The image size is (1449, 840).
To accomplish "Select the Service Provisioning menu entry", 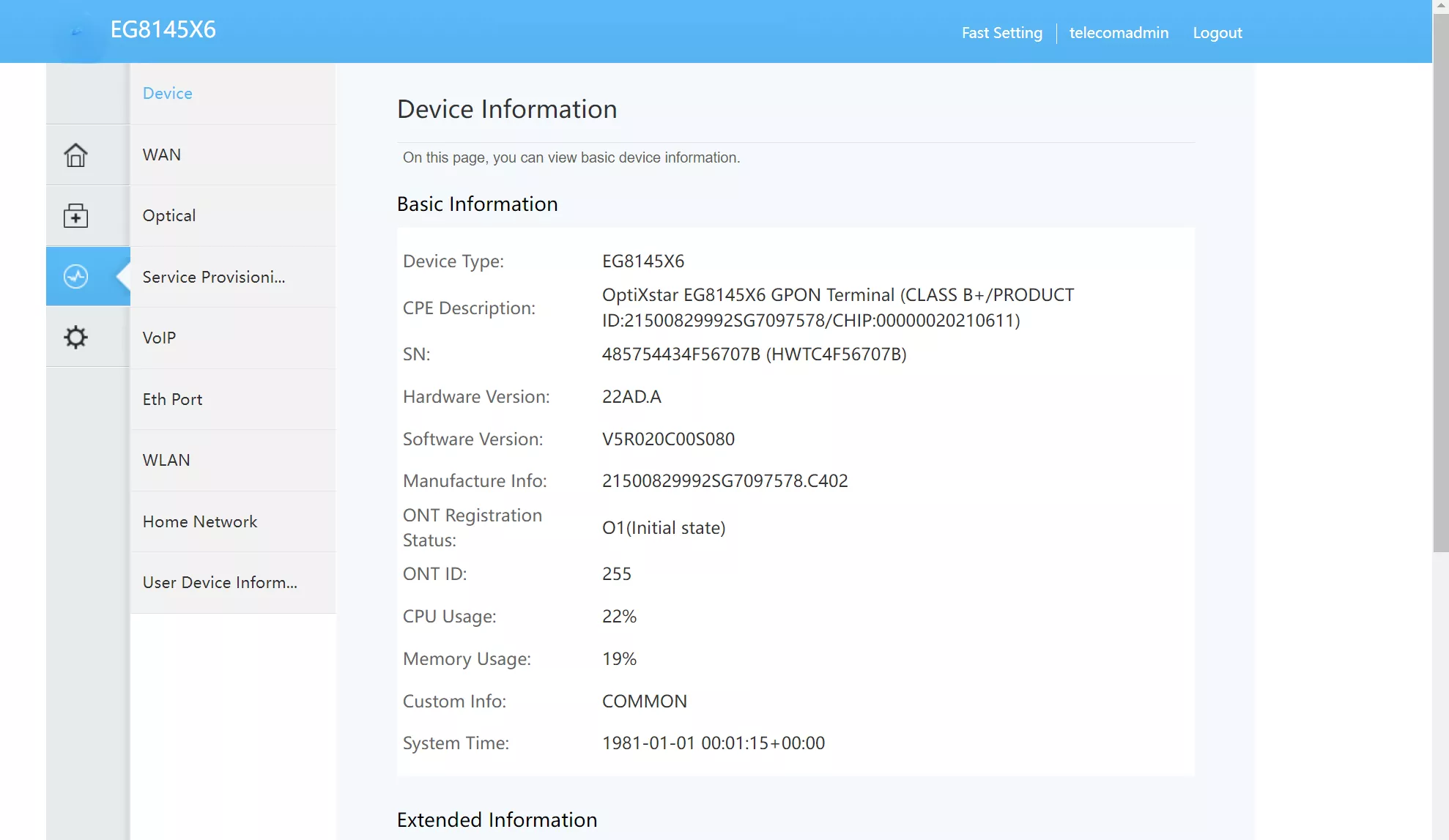I will tap(233, 277).
